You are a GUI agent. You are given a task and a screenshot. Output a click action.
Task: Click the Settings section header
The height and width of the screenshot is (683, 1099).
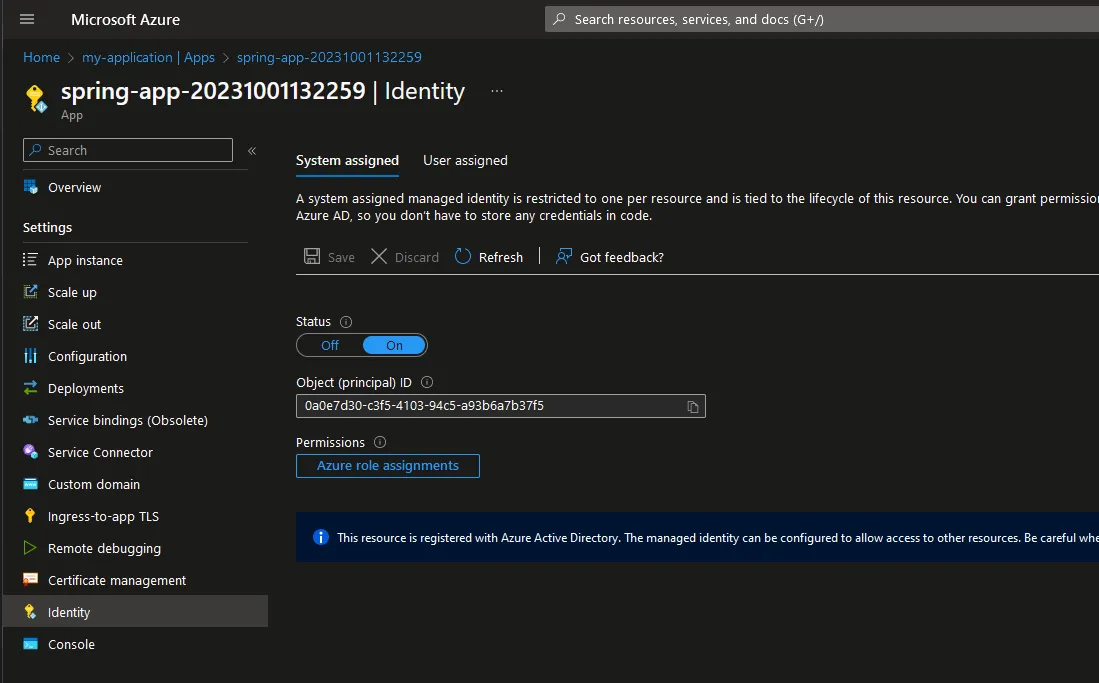pos(48,227)
